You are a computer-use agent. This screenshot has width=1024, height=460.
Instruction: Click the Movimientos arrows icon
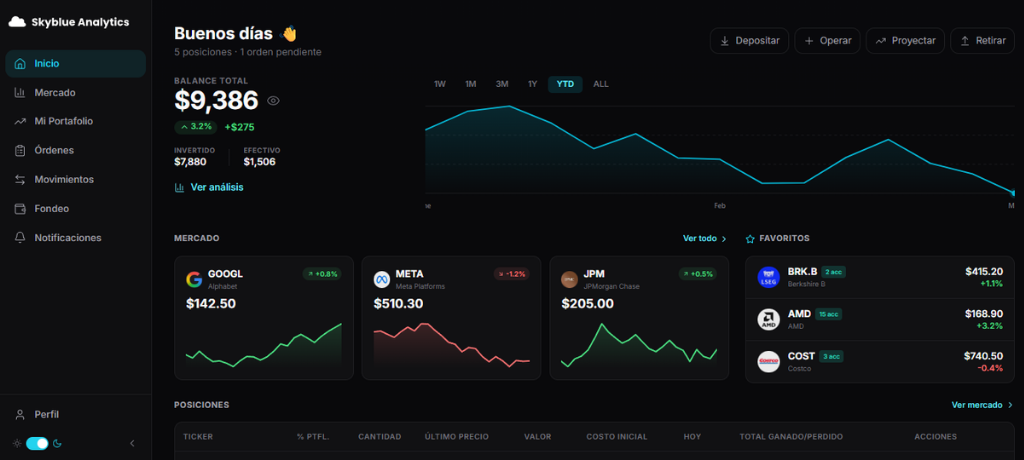(x=20, y=179)
